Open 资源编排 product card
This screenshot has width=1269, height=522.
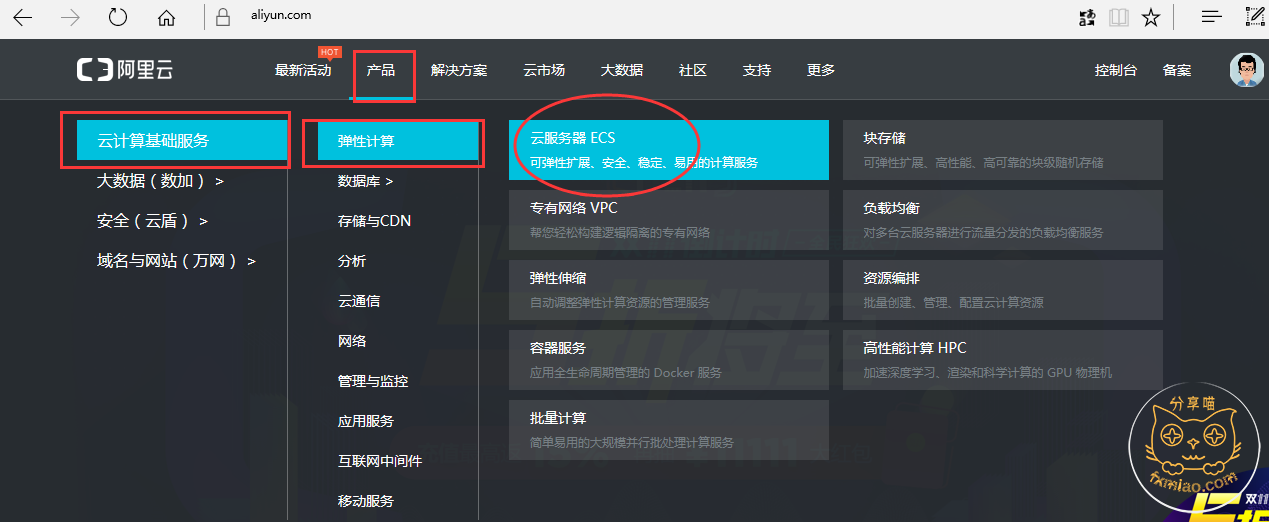(1003, 290)
